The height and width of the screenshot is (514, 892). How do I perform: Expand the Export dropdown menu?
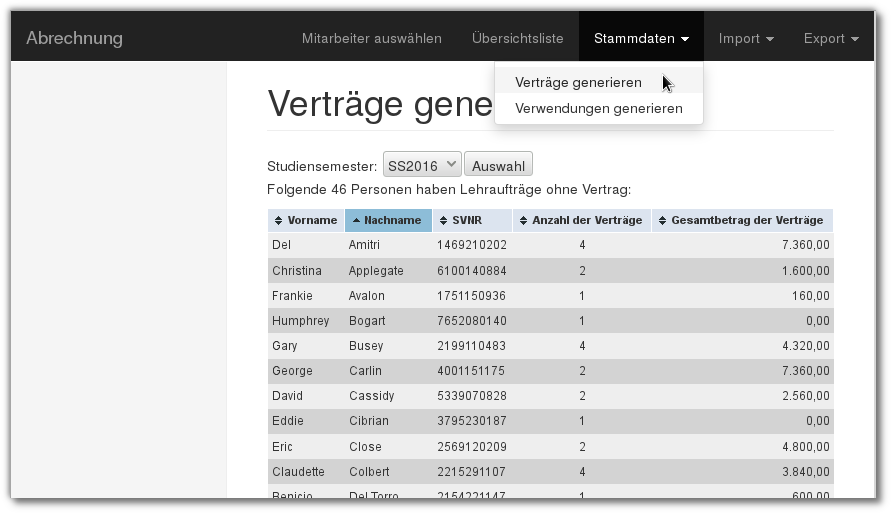click(830, 39)
